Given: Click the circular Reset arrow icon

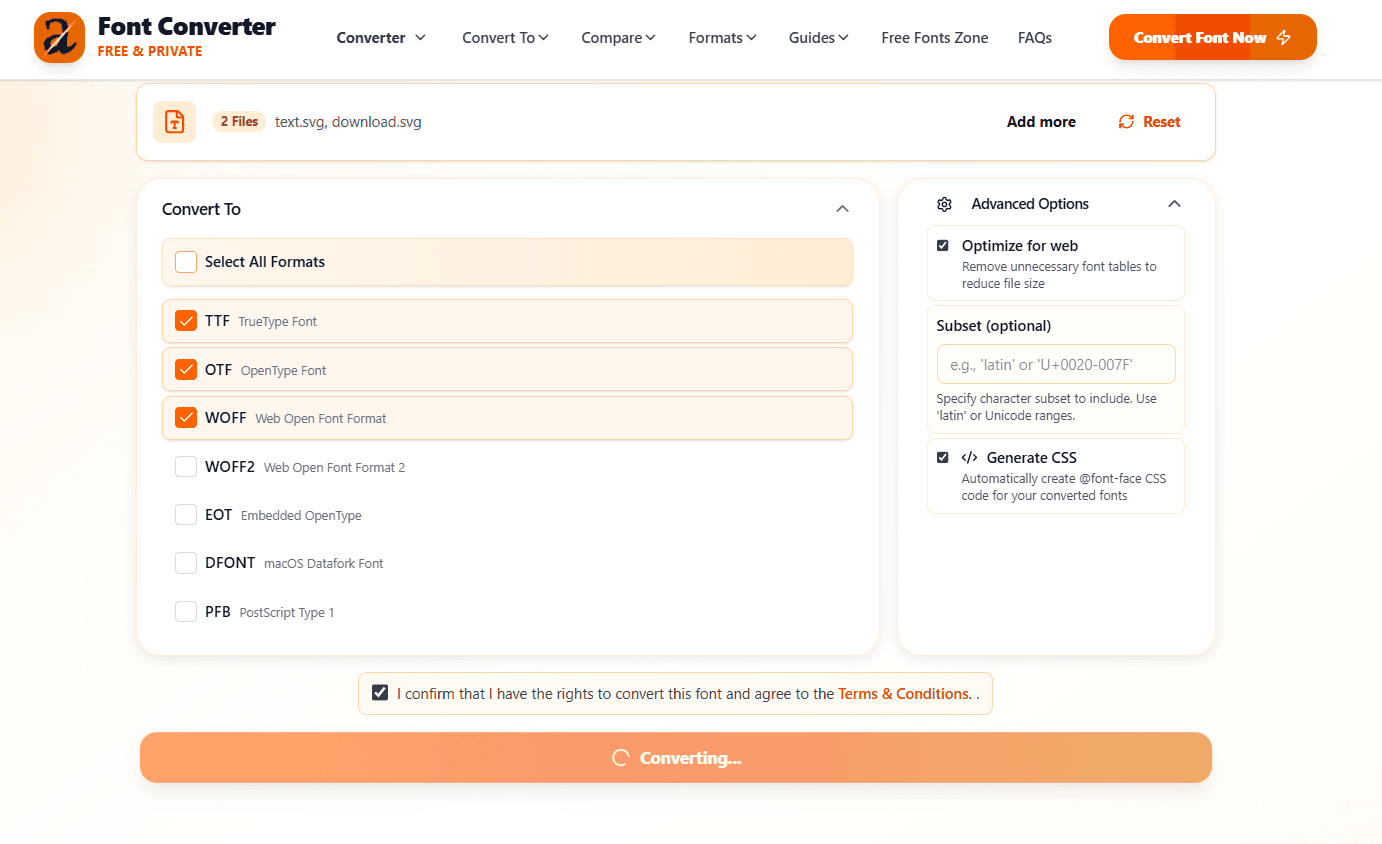Looking at the screenshot, I should click(x=1124, y=121).
